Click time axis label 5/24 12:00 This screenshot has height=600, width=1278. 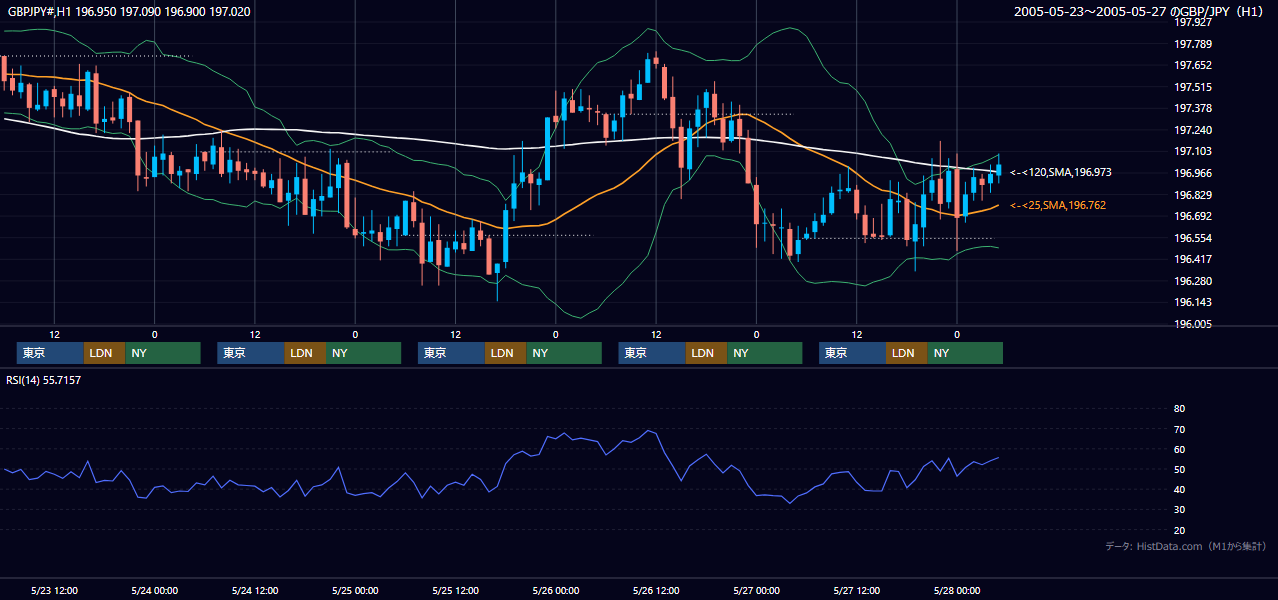click(255, 590)
